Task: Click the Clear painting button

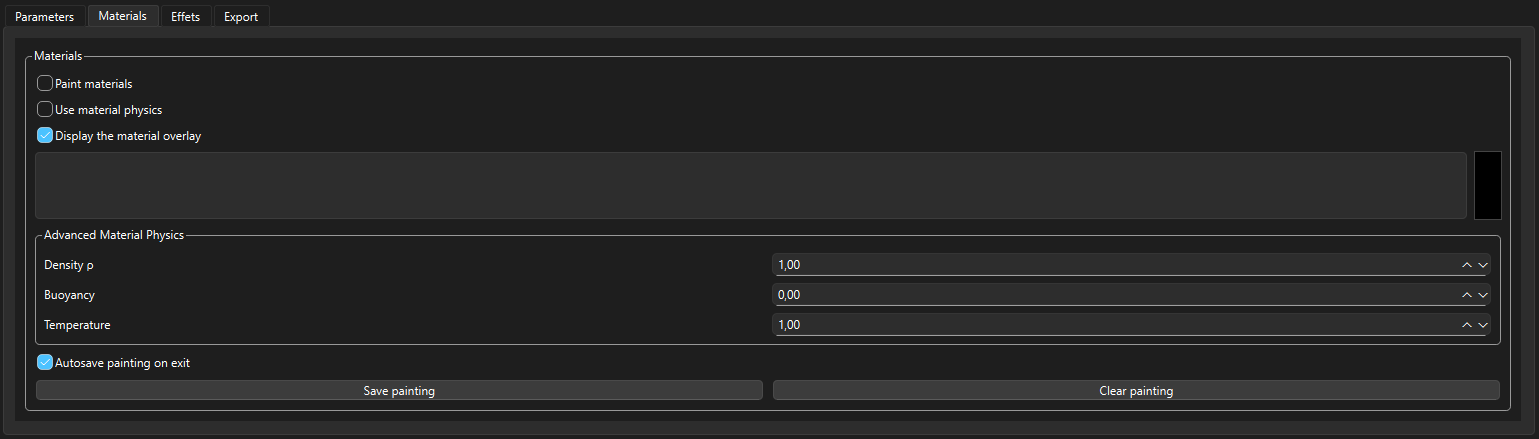Action: [1136, 391]
